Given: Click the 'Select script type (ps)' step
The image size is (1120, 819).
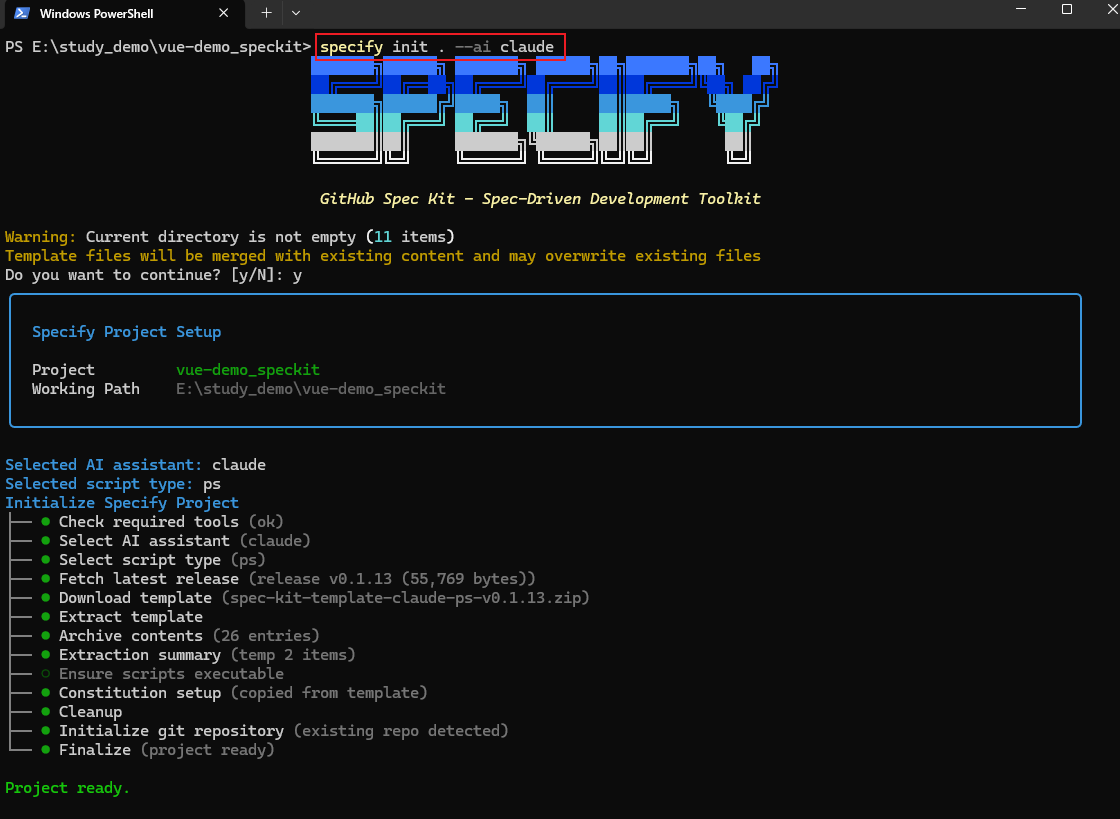Looking at the screenshot, I should coord(154,560).
